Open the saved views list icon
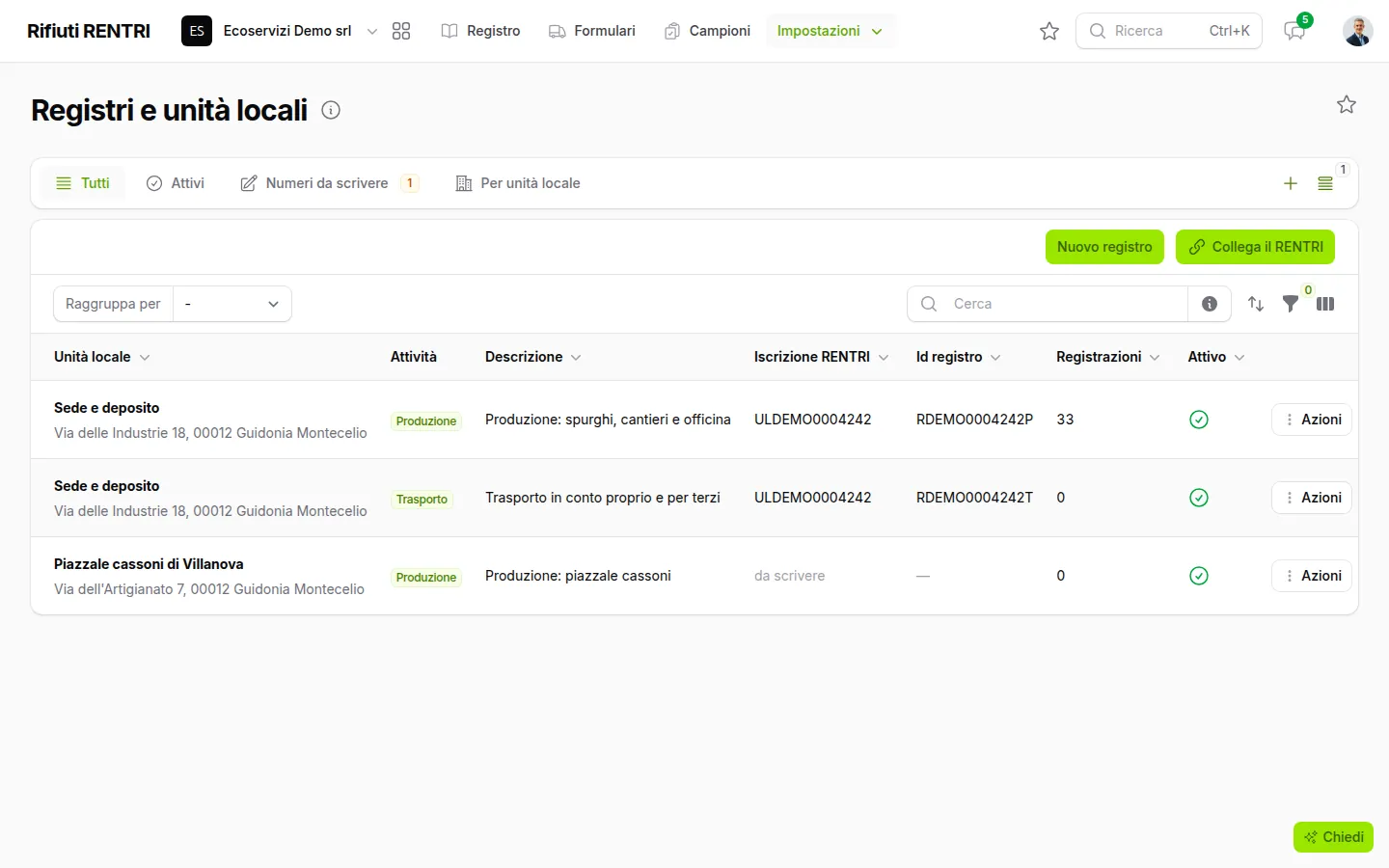The height and width of the screenshot is (868, 1389). [1325, 183]
